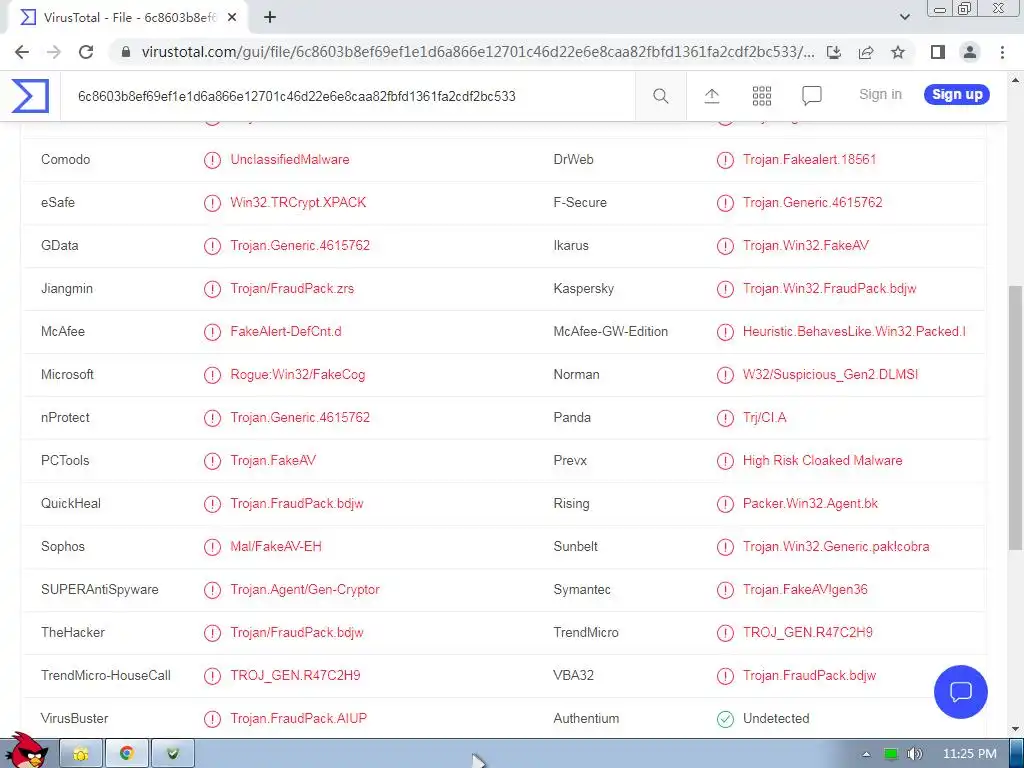Open the floating blue chat button
The width and height of the screenshot is (1024, 768).
click(x=961, y=692)
